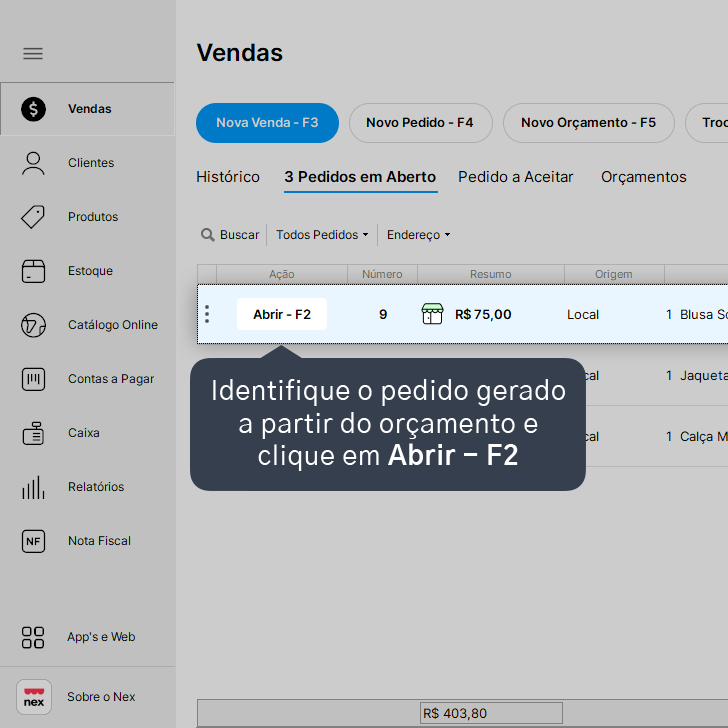Viewport: 728px width, 728px height.
Task: Click the Buscar magnifying glass icon
Action: click(208, 235)
